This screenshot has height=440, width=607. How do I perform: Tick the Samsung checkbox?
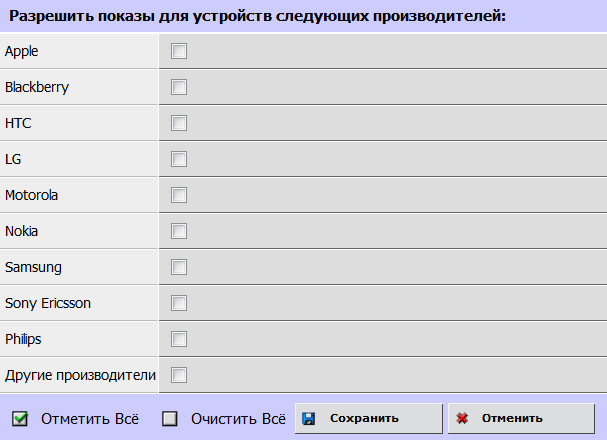pyautogui.click(x=179, y=267)
